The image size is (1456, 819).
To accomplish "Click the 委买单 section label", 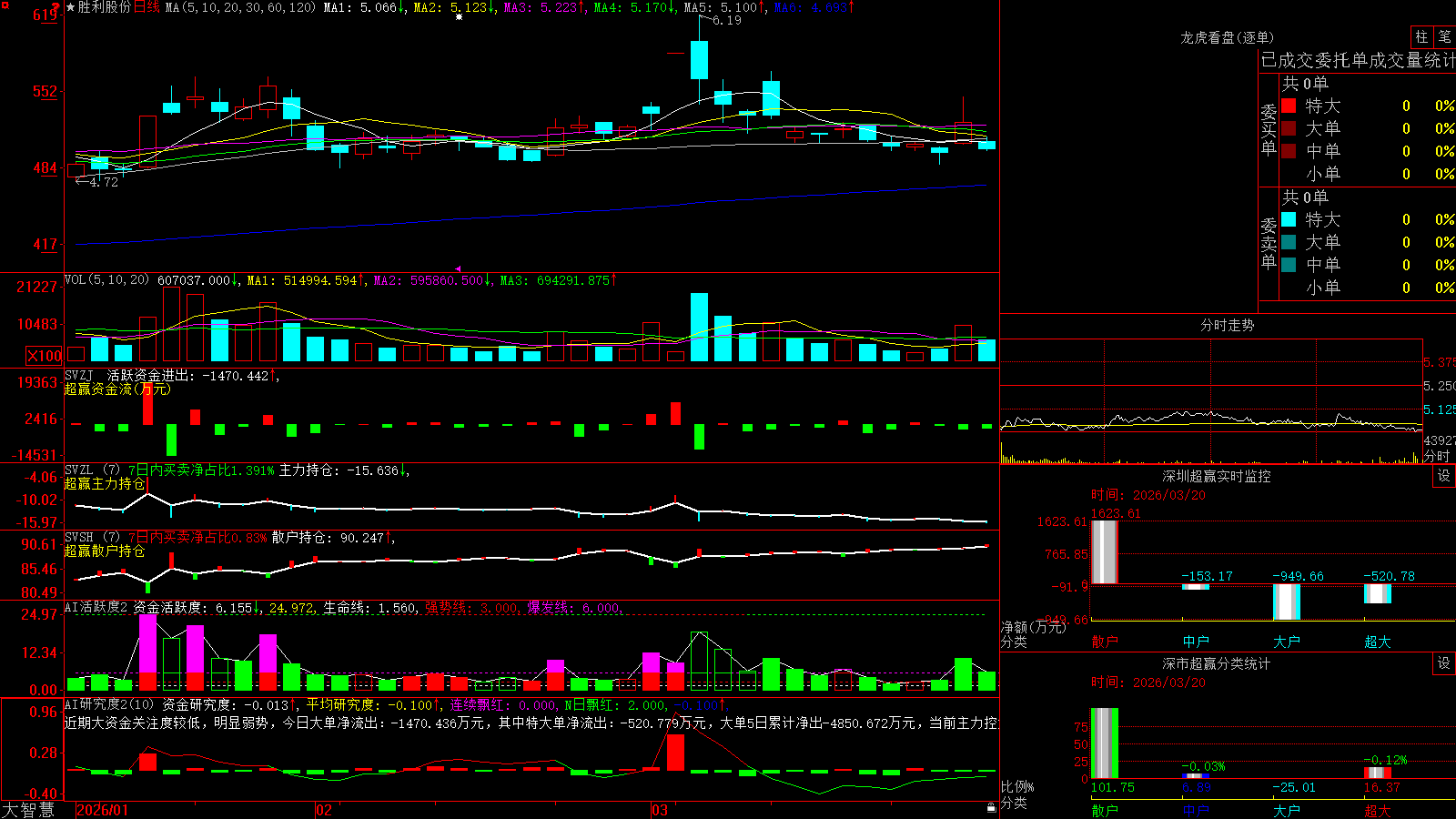I will click(x=1269, y=129).
